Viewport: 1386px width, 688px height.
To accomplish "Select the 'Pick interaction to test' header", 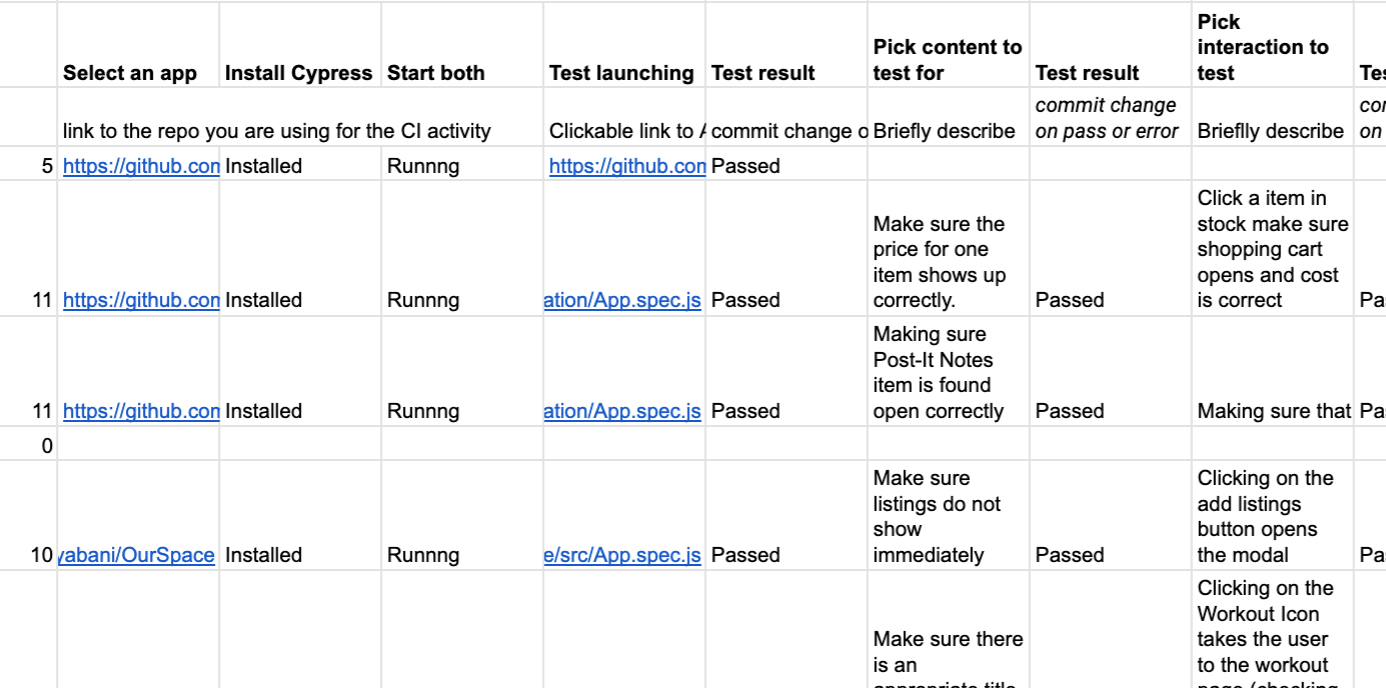I will (x=1262, y=47).
